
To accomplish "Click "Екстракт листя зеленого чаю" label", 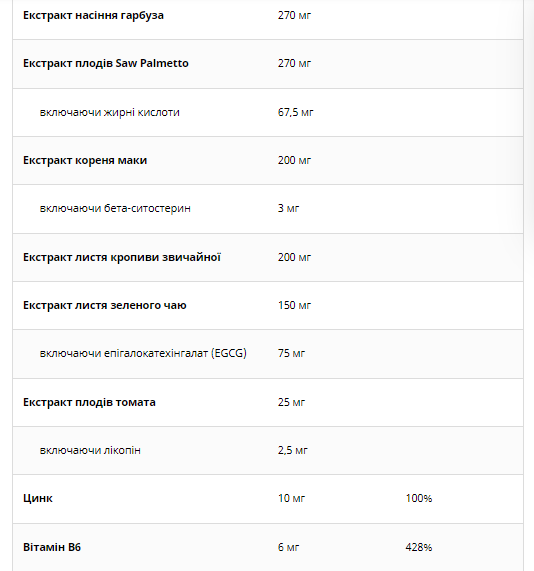I will coord(105,305).
